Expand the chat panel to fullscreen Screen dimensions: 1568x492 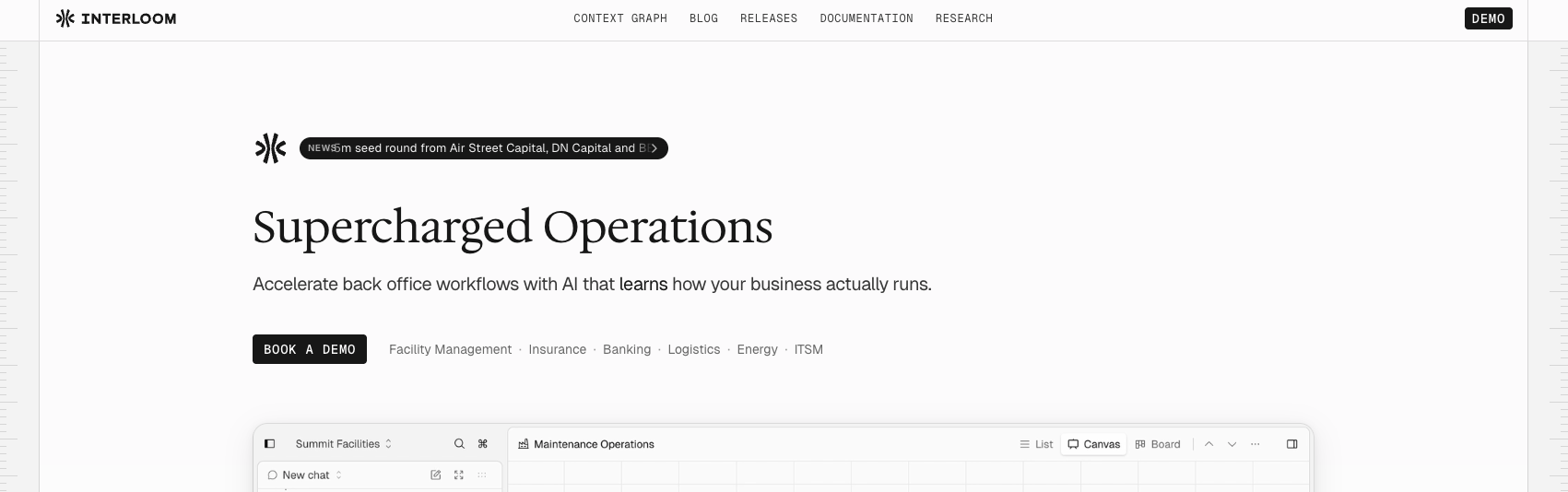click(x=459, y=475)
